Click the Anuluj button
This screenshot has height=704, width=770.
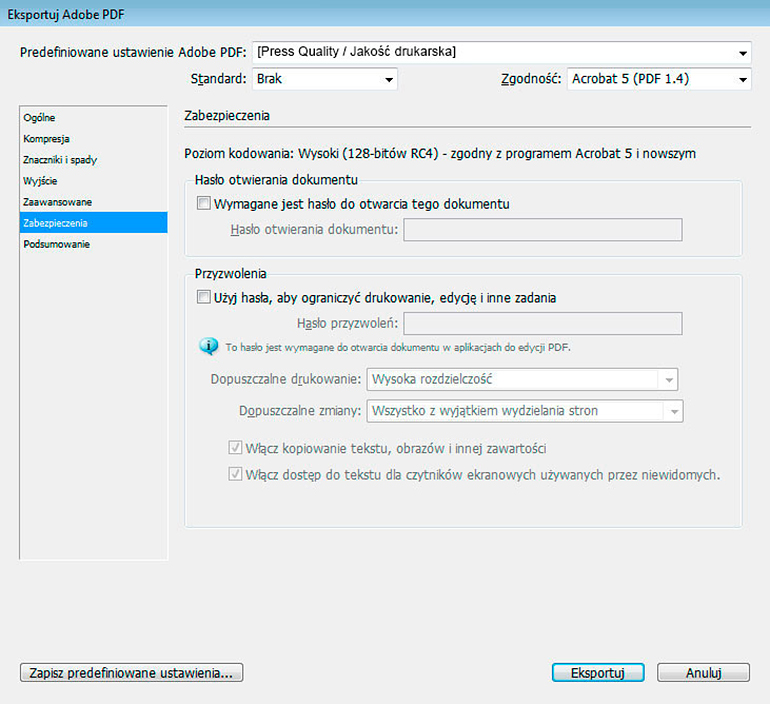pyautogui.click(x=703, y=673)
